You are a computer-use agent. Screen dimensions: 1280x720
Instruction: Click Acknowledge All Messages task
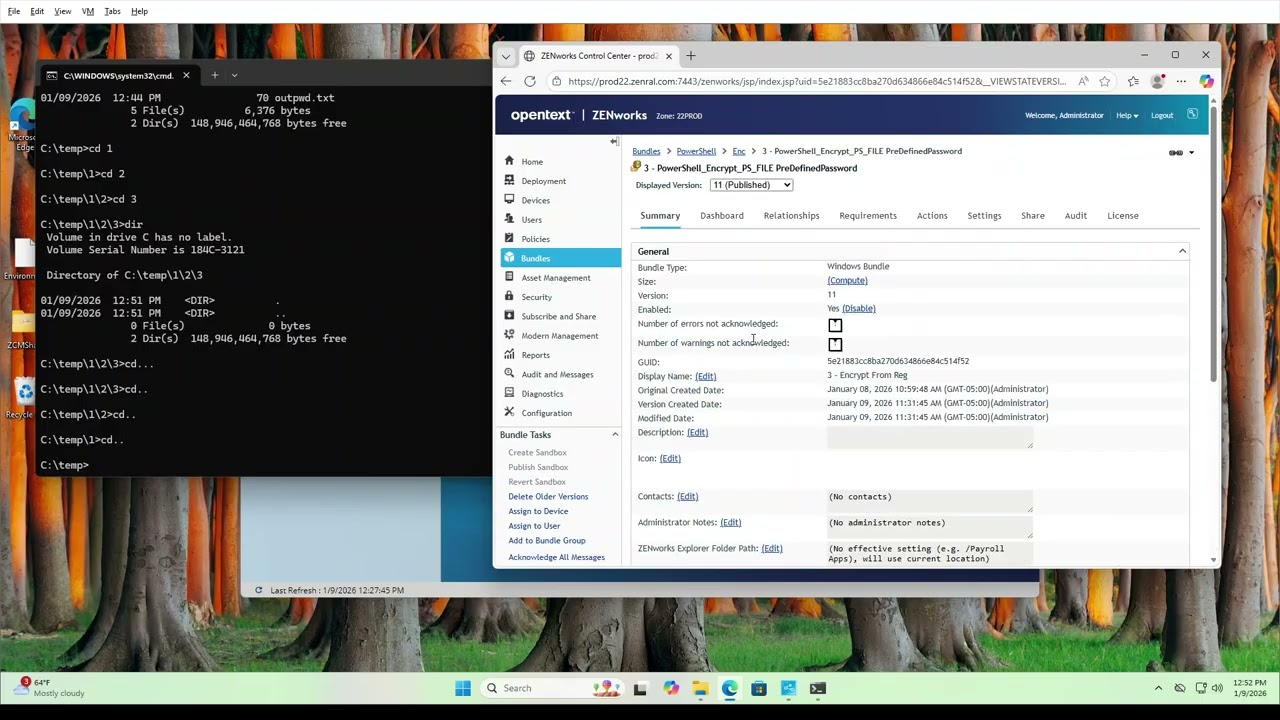pyautogui.click(x=556, y=557)
